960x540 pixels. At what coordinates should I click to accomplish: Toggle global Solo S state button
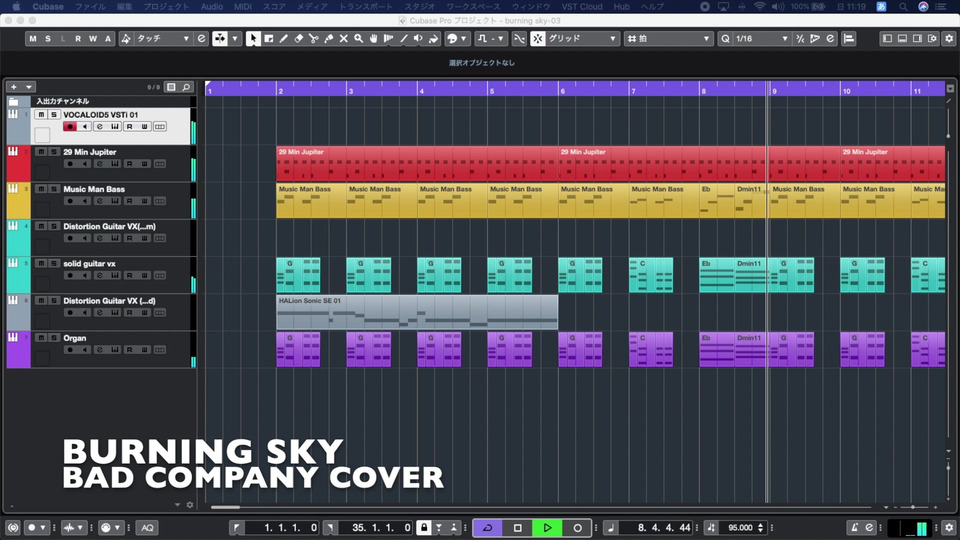pos(48,39)
